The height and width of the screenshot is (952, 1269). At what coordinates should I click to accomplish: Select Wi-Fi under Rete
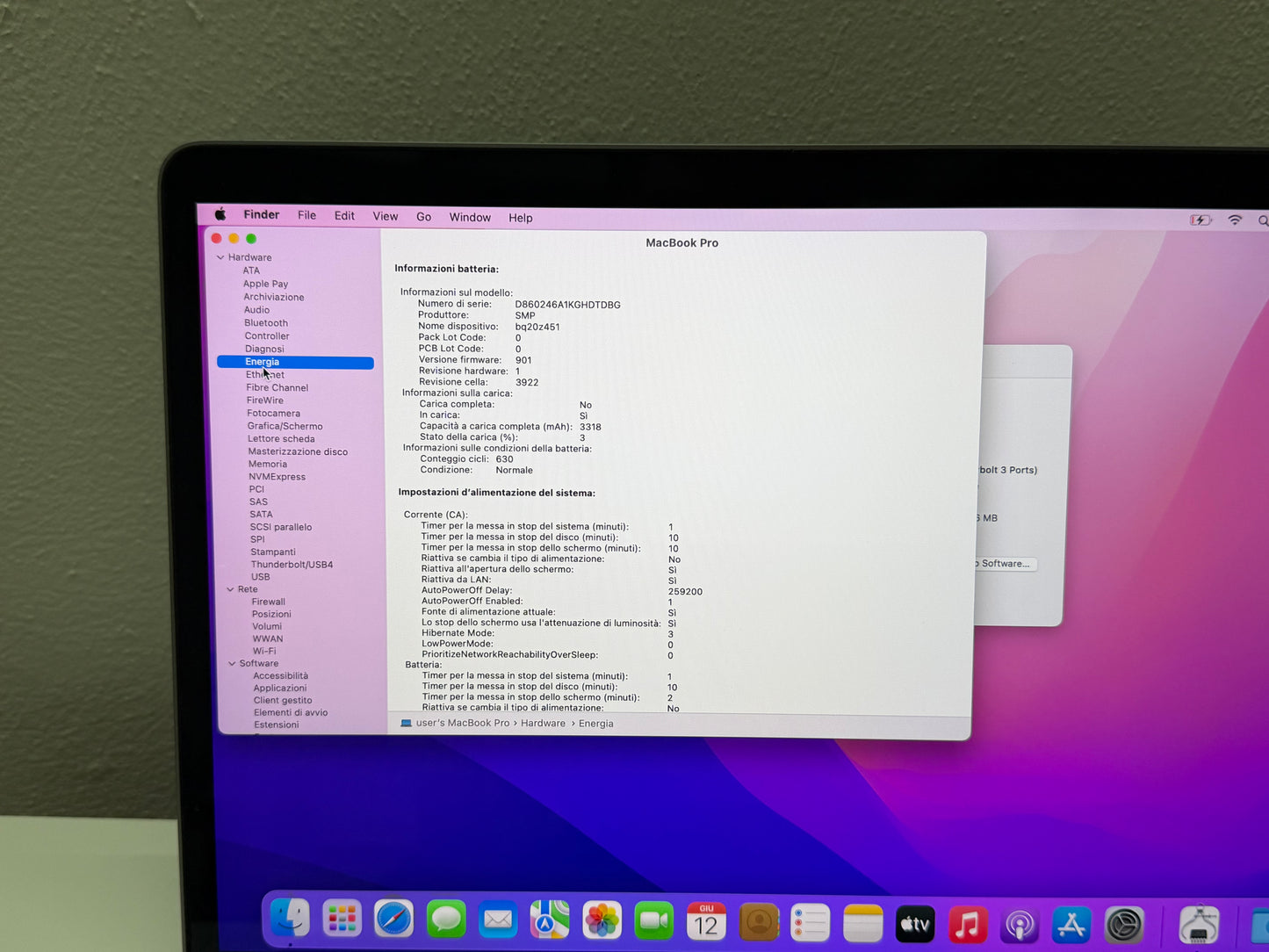tap(263, 651)
